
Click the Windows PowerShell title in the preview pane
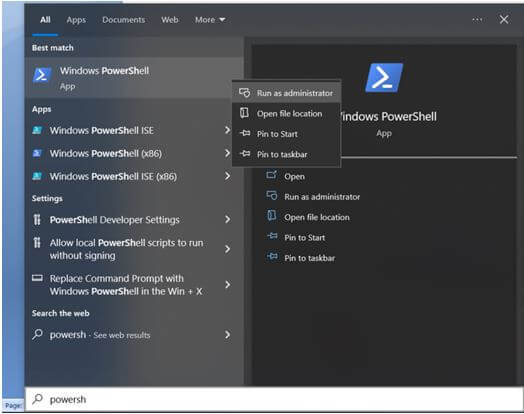388,117
